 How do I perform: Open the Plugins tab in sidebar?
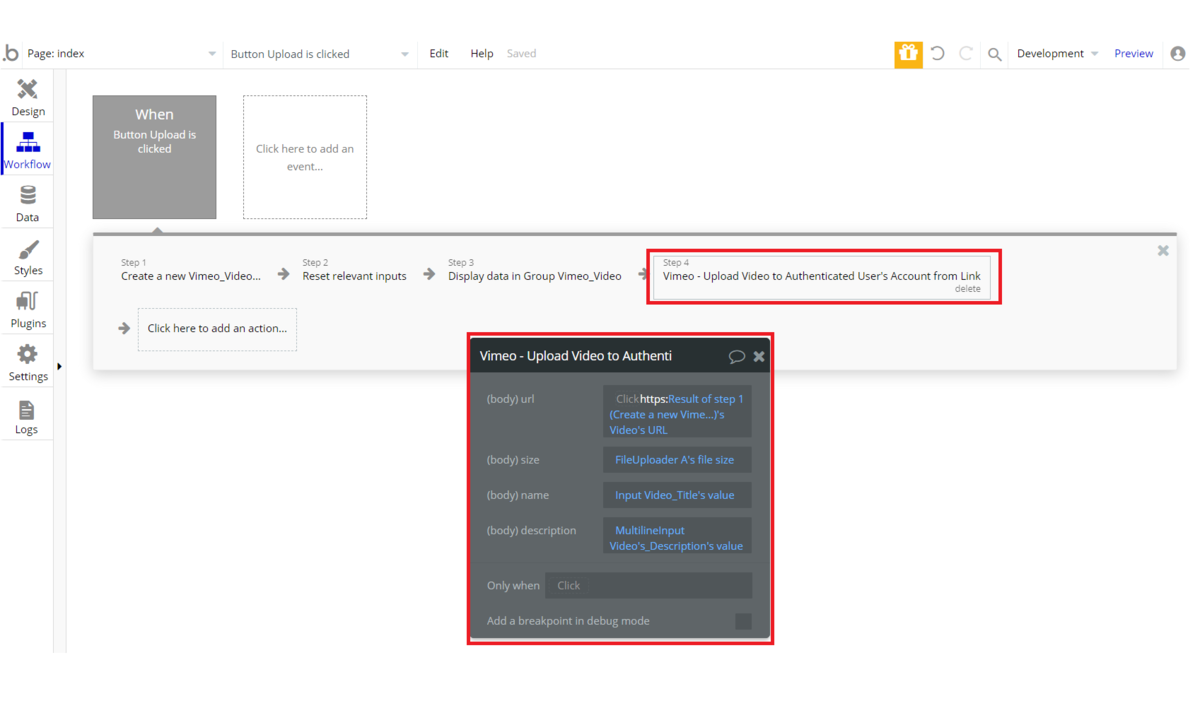pos(28,310)
